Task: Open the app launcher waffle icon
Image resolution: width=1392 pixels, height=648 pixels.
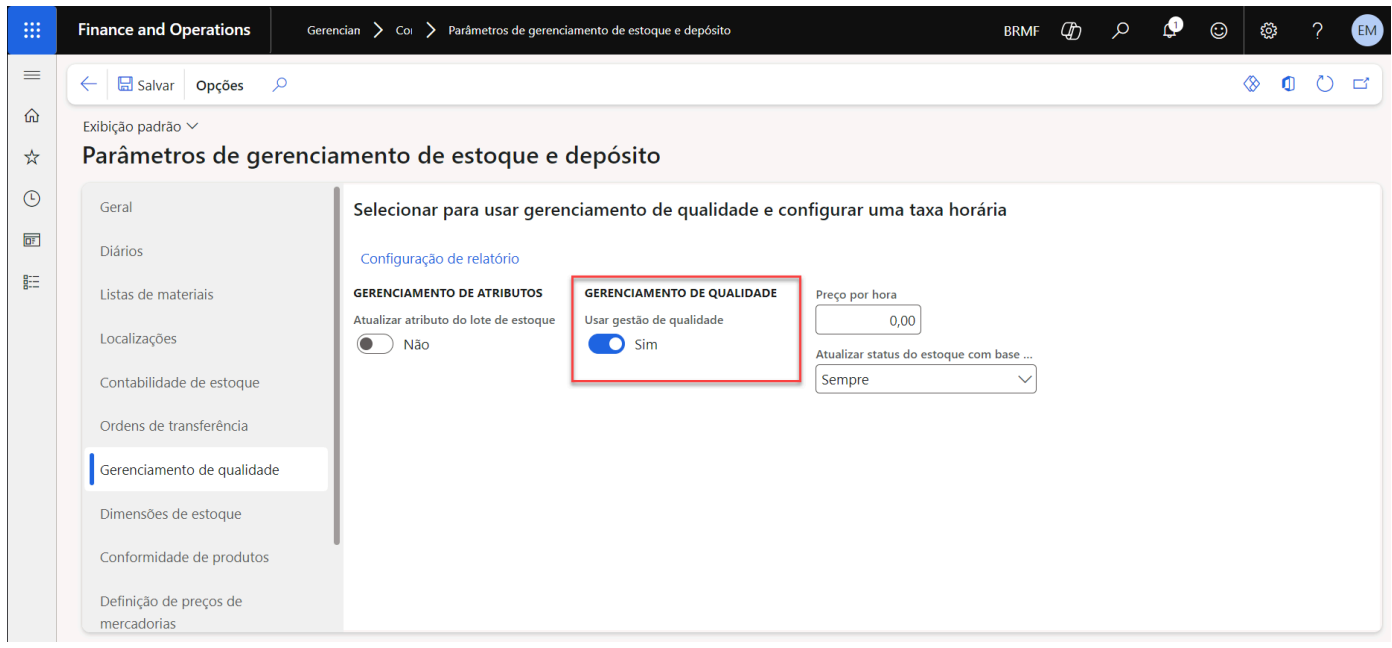Action: pyautogui.click(x=32, y=30)
